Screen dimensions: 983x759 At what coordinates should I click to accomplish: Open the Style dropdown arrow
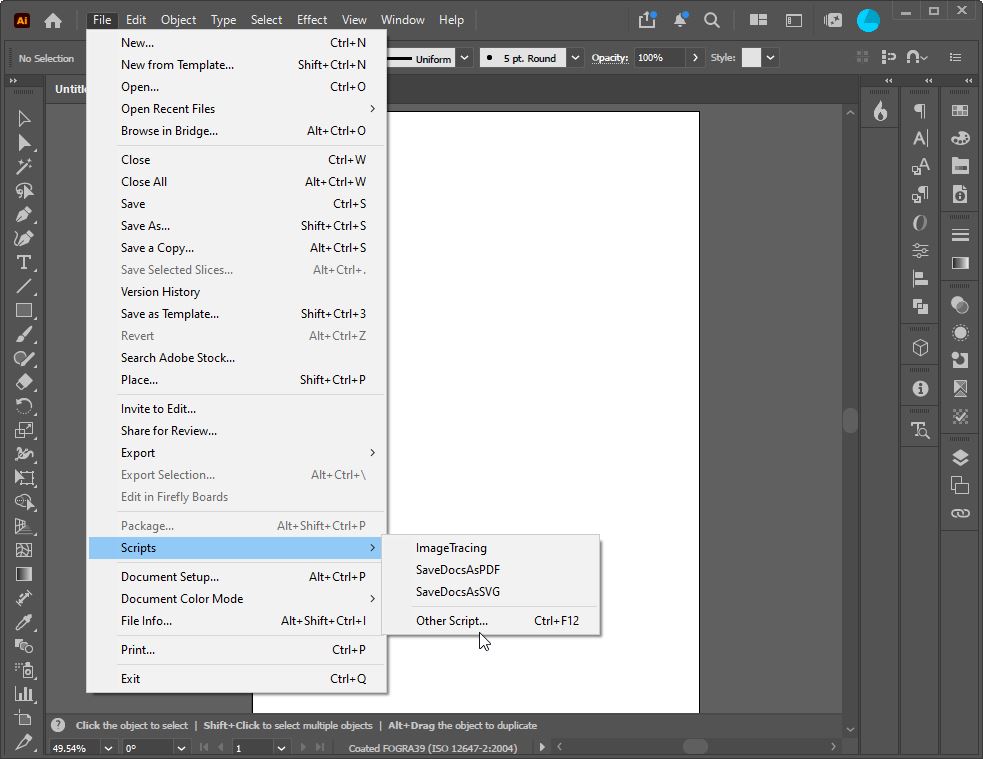pos(770,58)
